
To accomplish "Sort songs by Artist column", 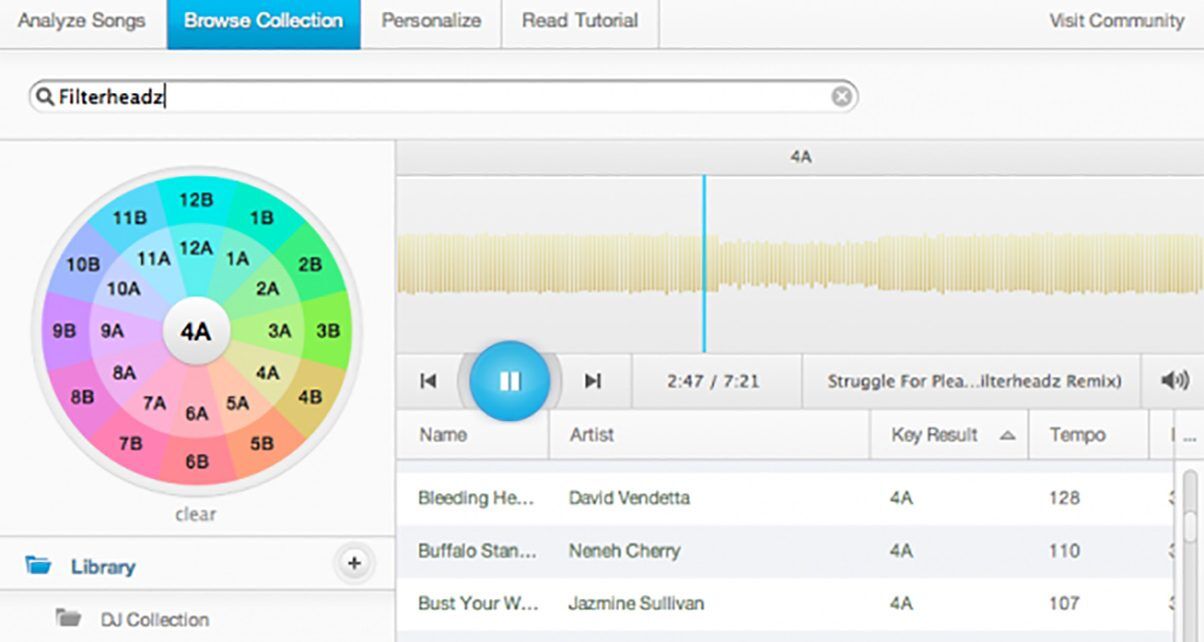I will [x=592, y=435].
